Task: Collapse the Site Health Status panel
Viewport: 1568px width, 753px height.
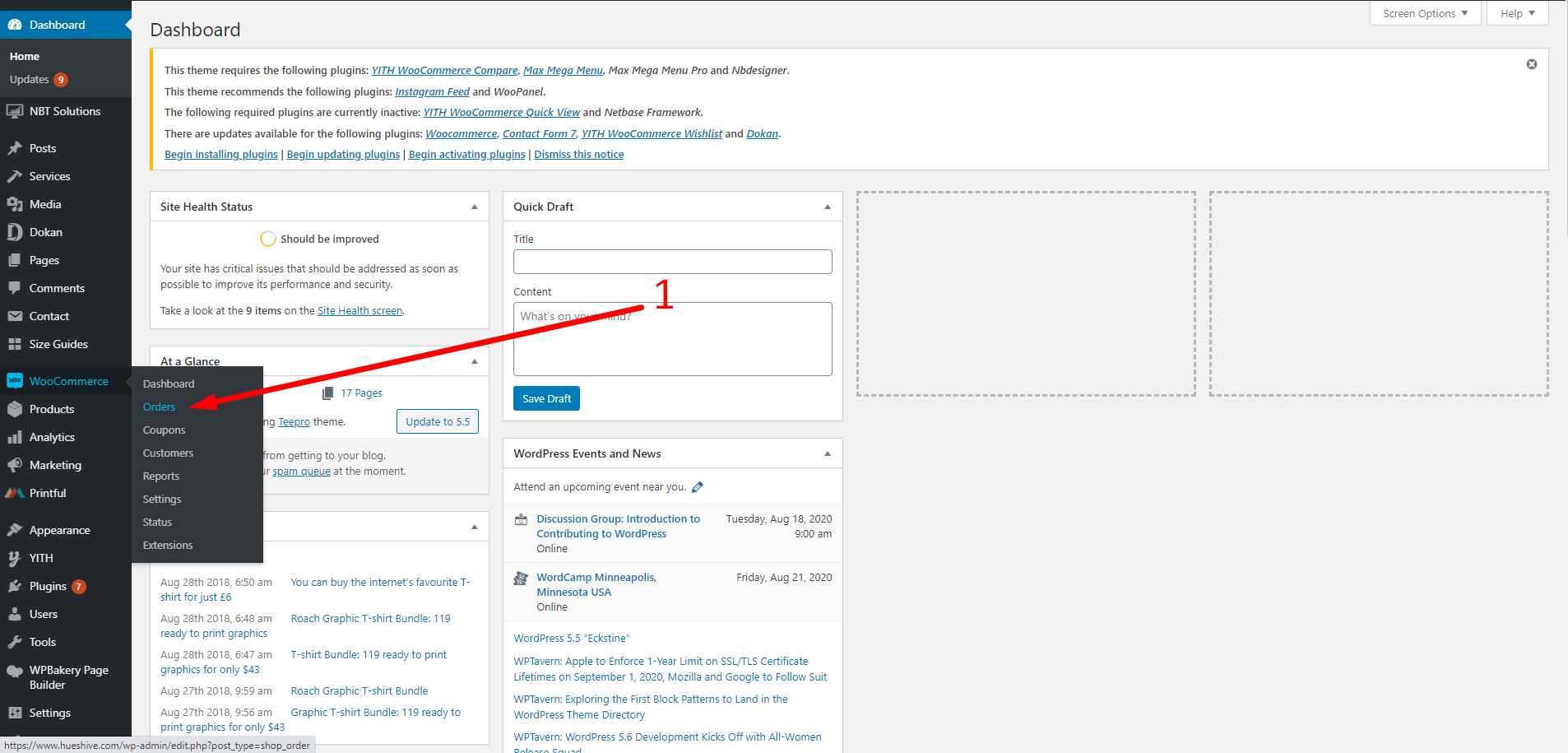Action: click(475, 207)
